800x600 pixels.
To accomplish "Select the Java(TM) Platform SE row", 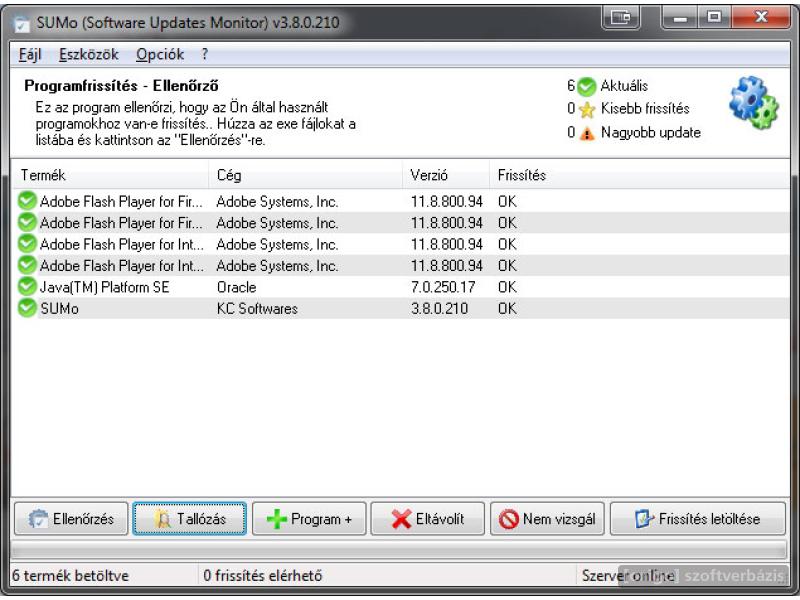I will pyautogui.click(x=401, y=287).
